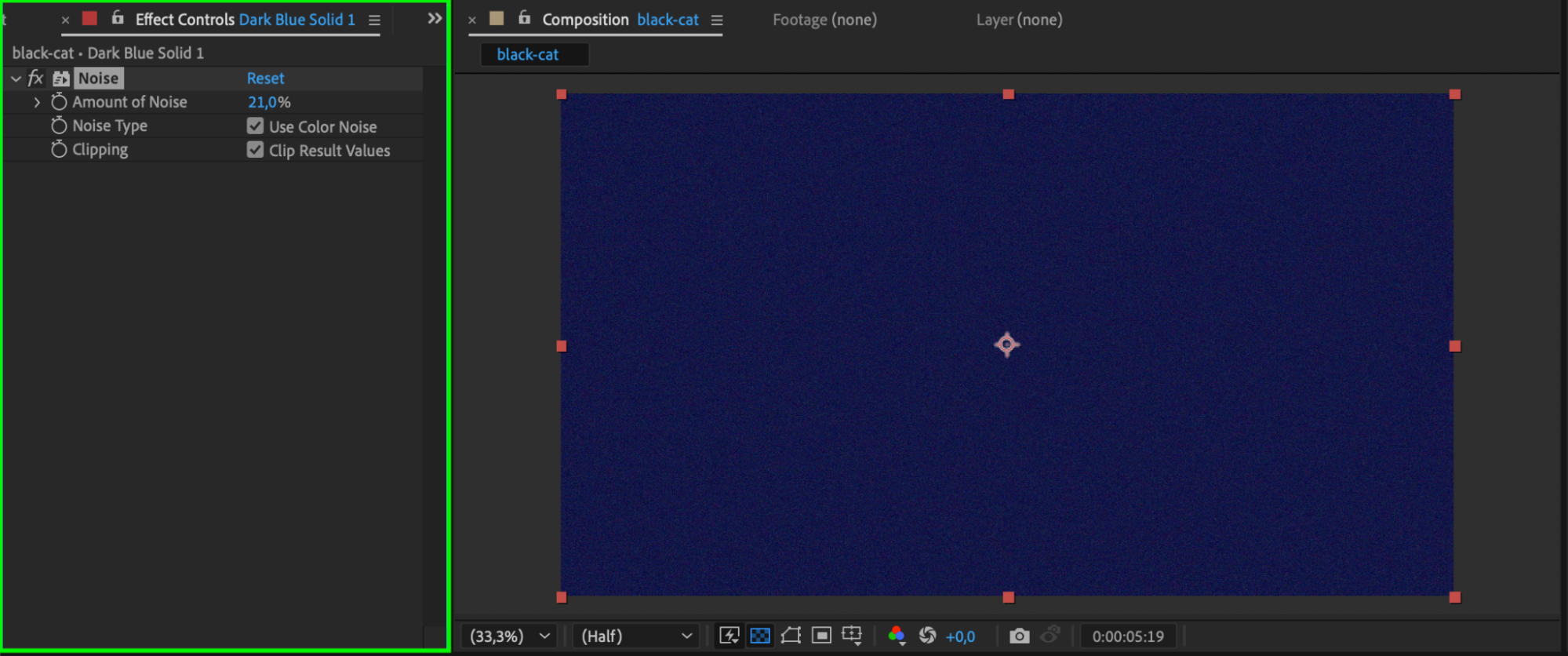Screen dimensions: 1568x656
Task: Toggle the transparency grid icon
Action: click(759, 636)
